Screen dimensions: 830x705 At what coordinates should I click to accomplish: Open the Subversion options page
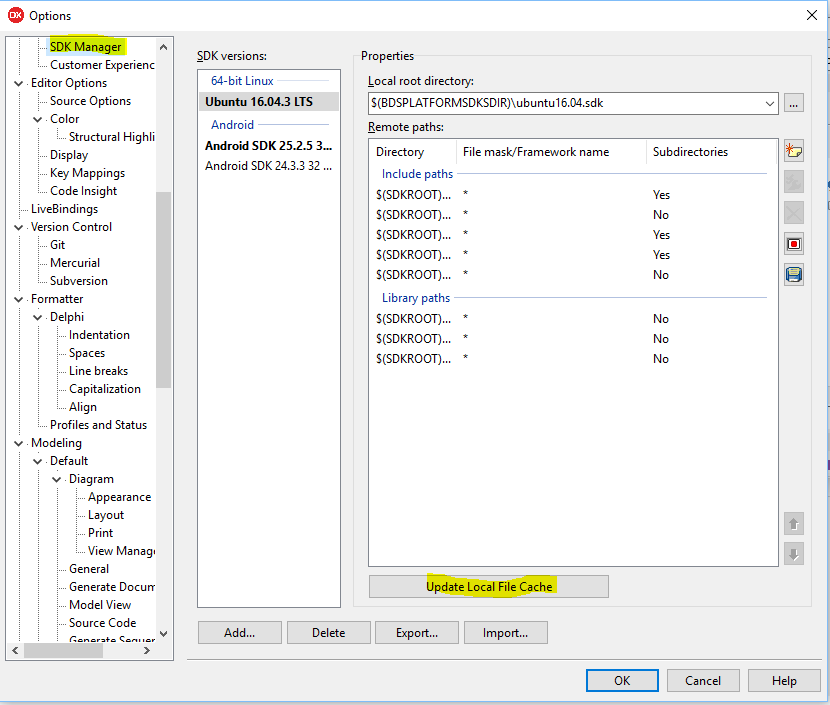point(79,281)
